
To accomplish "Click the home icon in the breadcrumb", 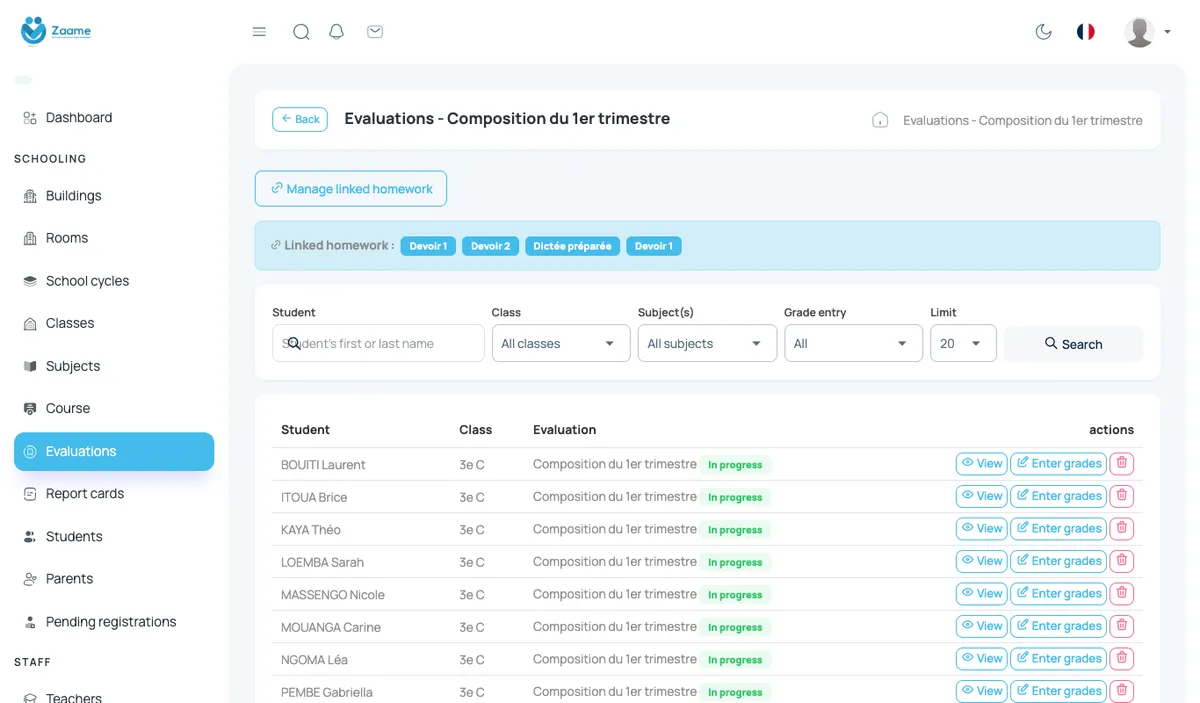I will [880, 120].
